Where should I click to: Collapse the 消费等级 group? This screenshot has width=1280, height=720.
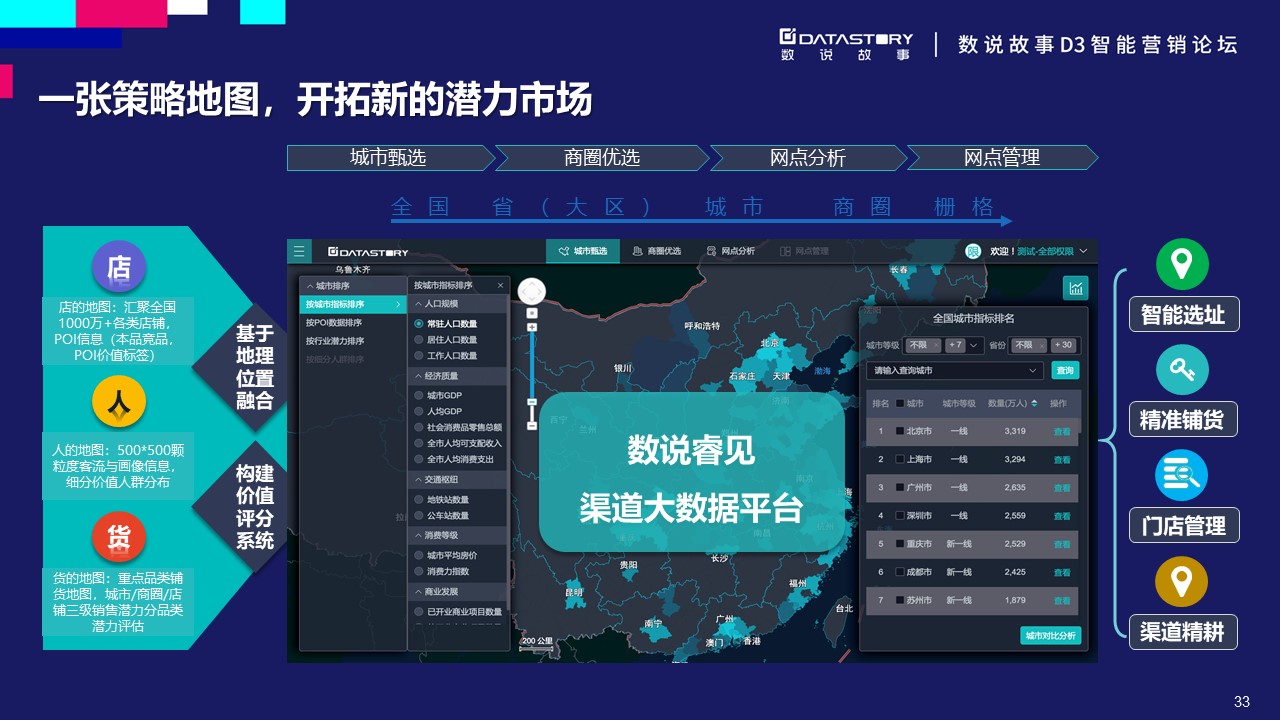pos(459,535)
